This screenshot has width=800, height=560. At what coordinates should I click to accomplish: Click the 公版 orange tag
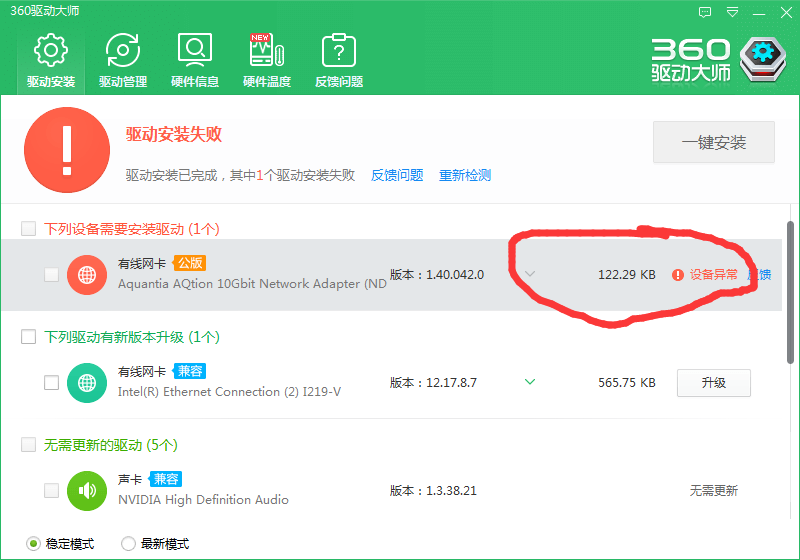click(190, 263)
